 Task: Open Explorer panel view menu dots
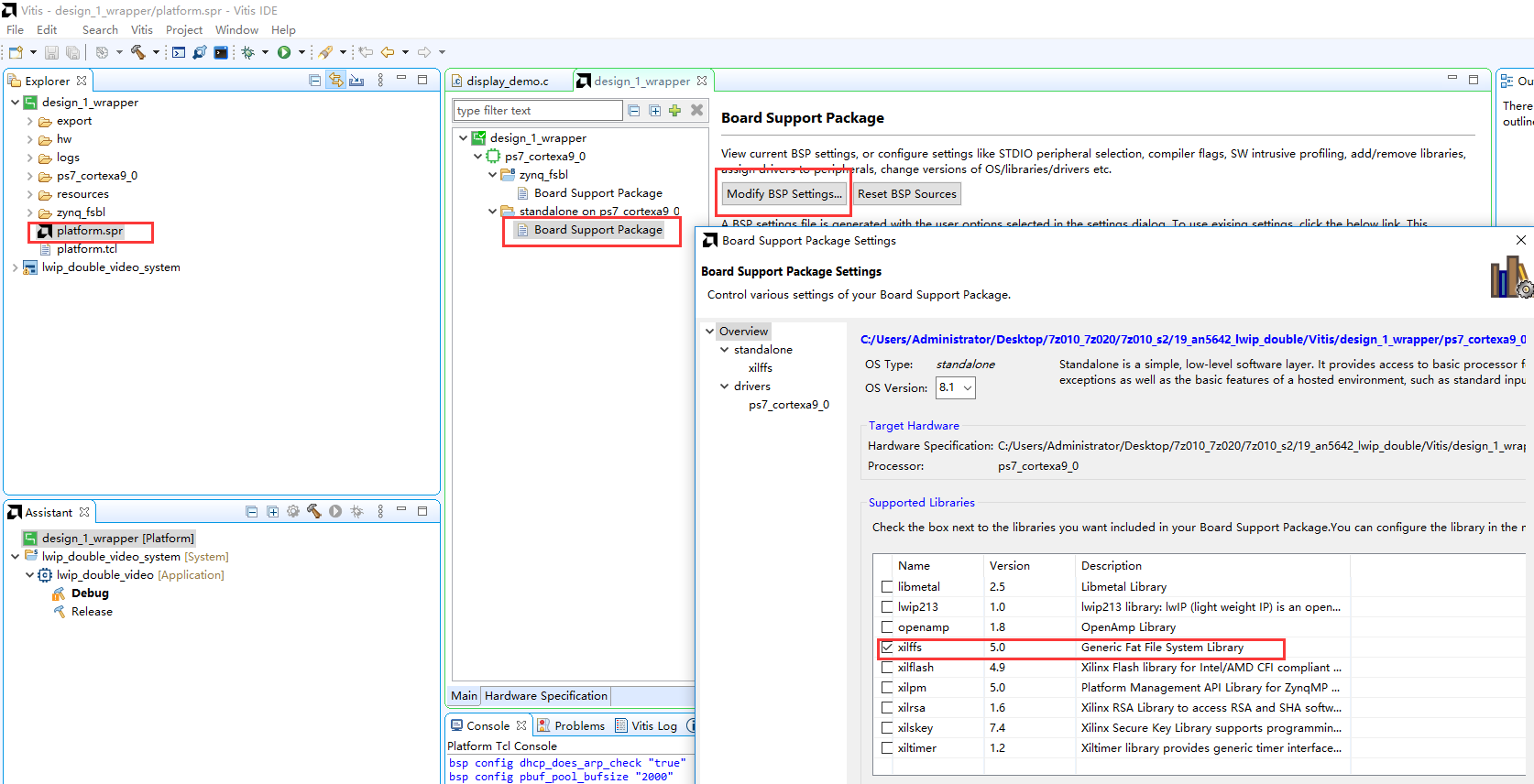click(x=380, y=81)
